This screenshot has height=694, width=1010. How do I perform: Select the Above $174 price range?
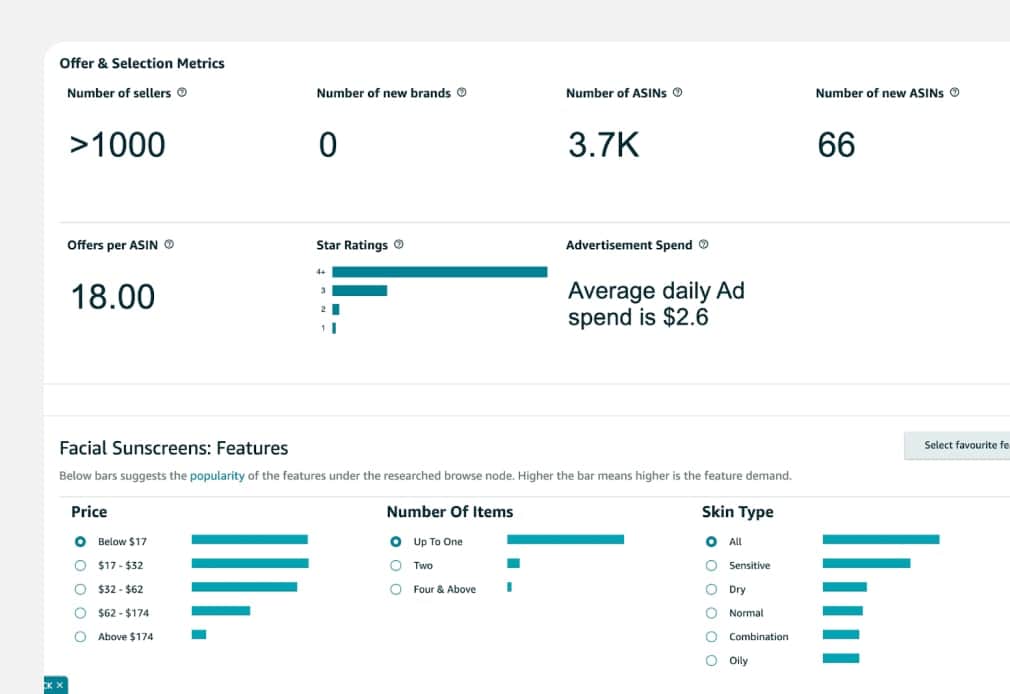pos(81,636)
